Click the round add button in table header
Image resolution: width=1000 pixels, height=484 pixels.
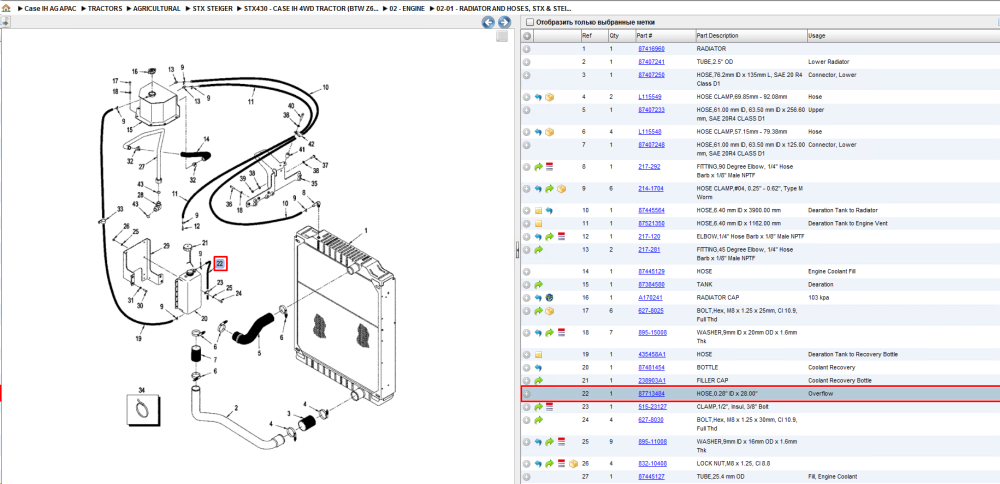pos(527,36)
